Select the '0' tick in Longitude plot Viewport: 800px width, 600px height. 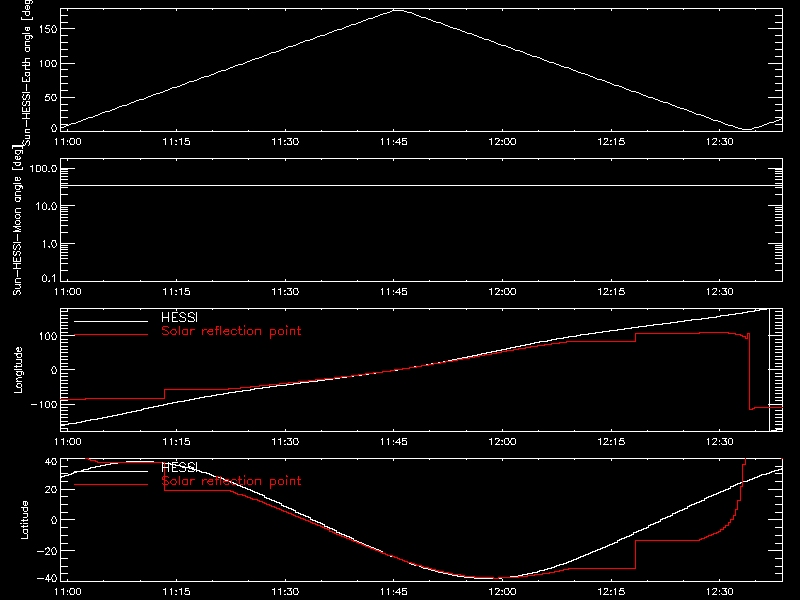tap(54, 370)
